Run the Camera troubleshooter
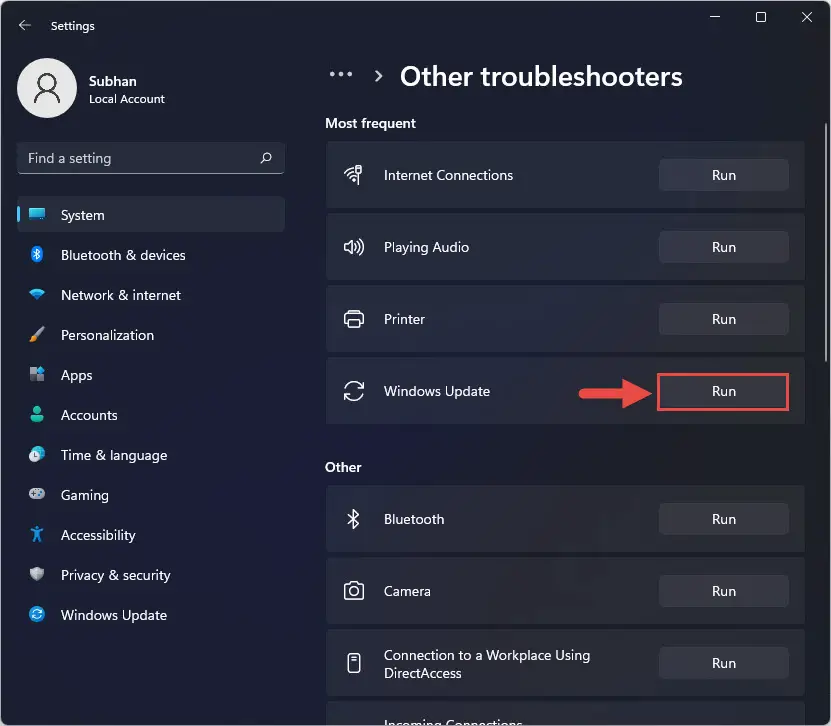Image resolution: width=831 pixels, height=726 pixels. [723, 591]
